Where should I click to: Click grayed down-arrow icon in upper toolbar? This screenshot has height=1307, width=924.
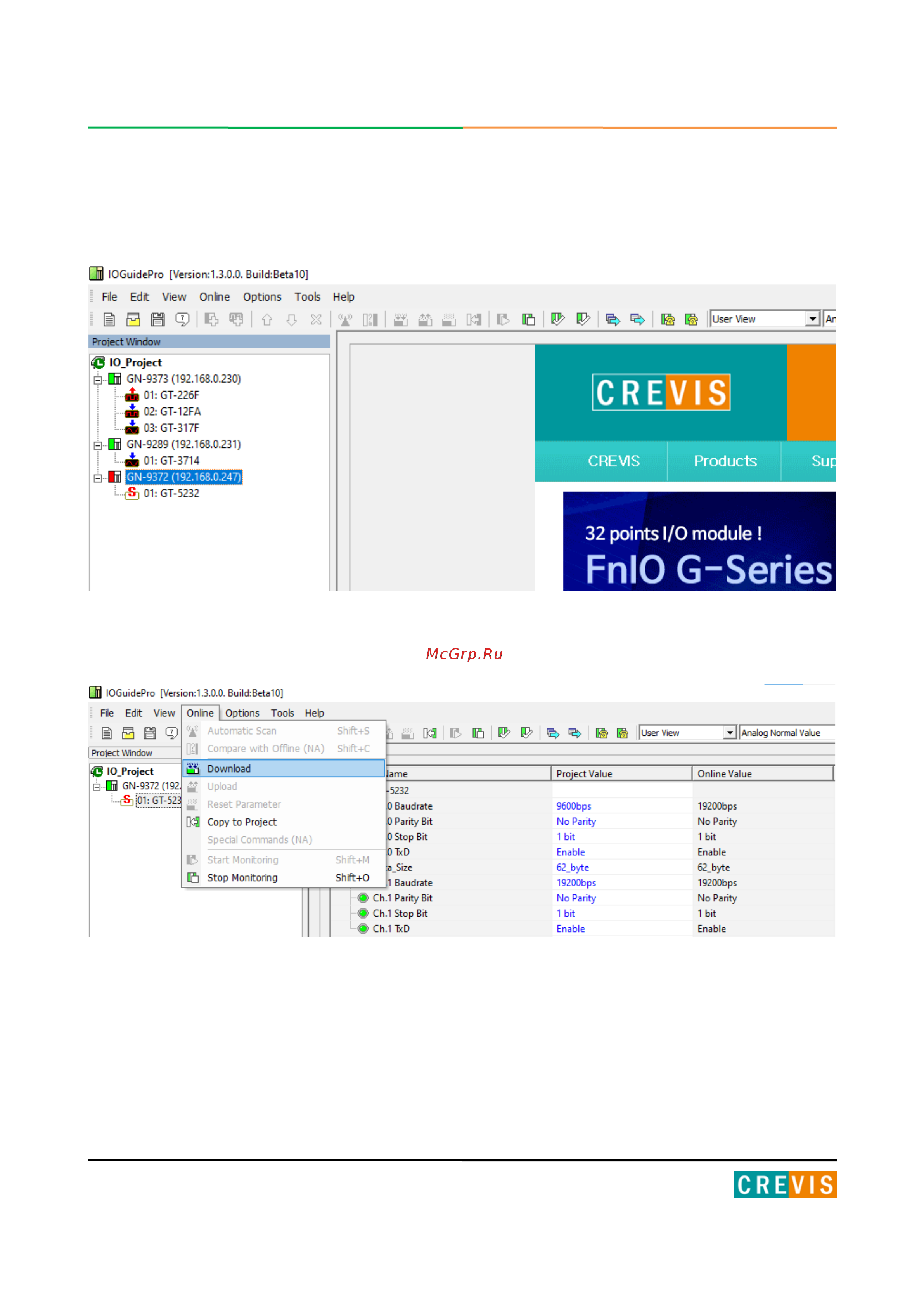point(291,320)
